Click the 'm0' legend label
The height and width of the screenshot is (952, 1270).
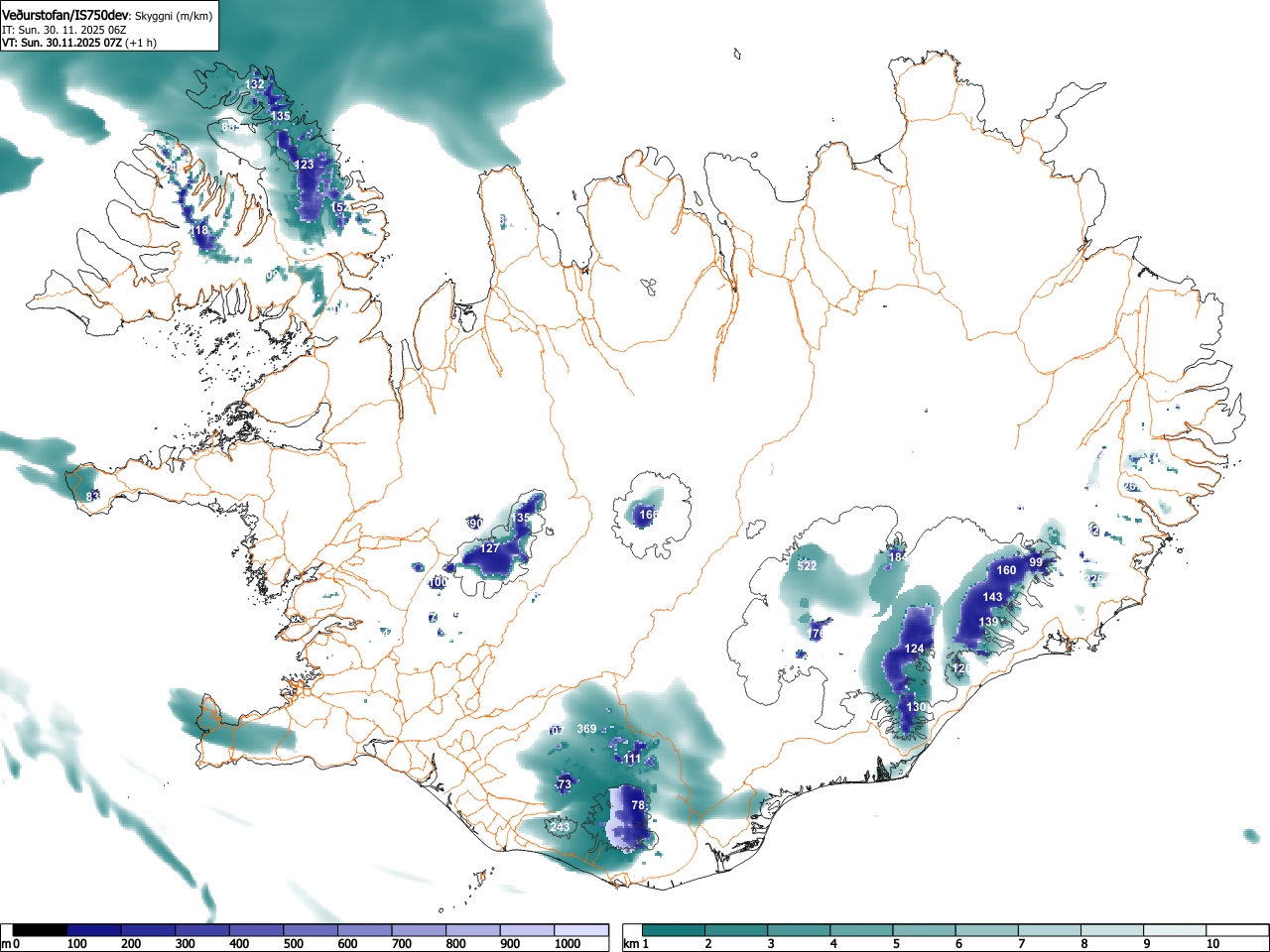(x=9, y=944)
